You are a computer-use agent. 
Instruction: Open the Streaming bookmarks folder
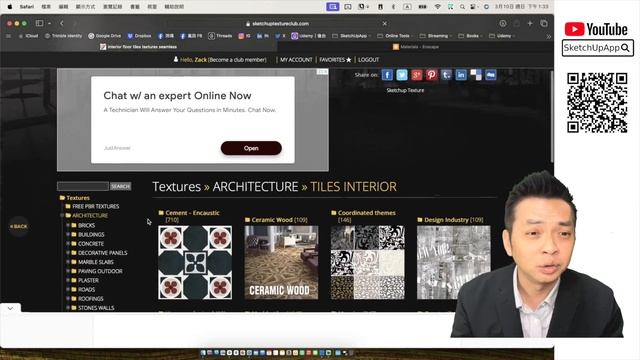pos(436,36)
